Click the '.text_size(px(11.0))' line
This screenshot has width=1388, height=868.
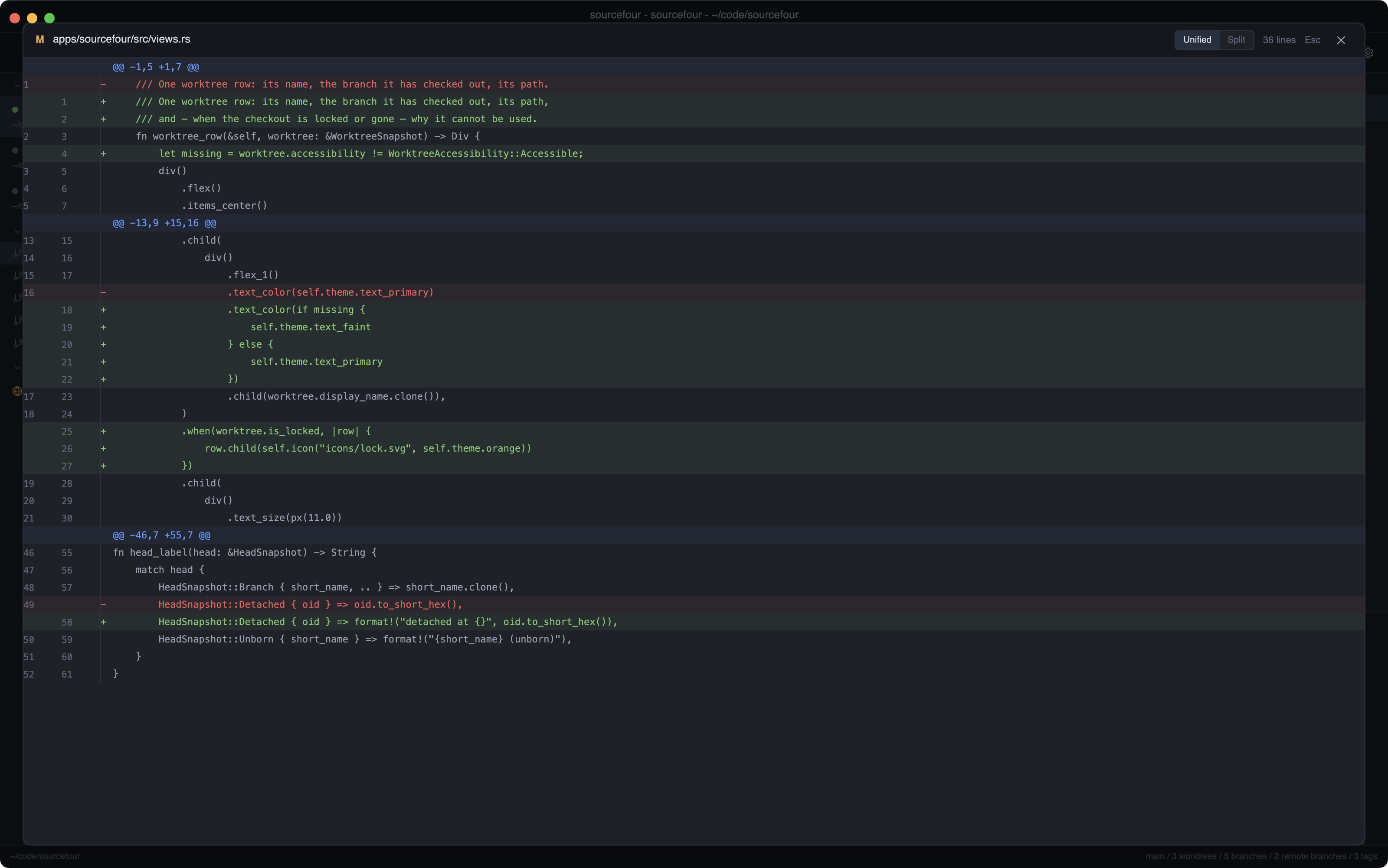point(694,518)
